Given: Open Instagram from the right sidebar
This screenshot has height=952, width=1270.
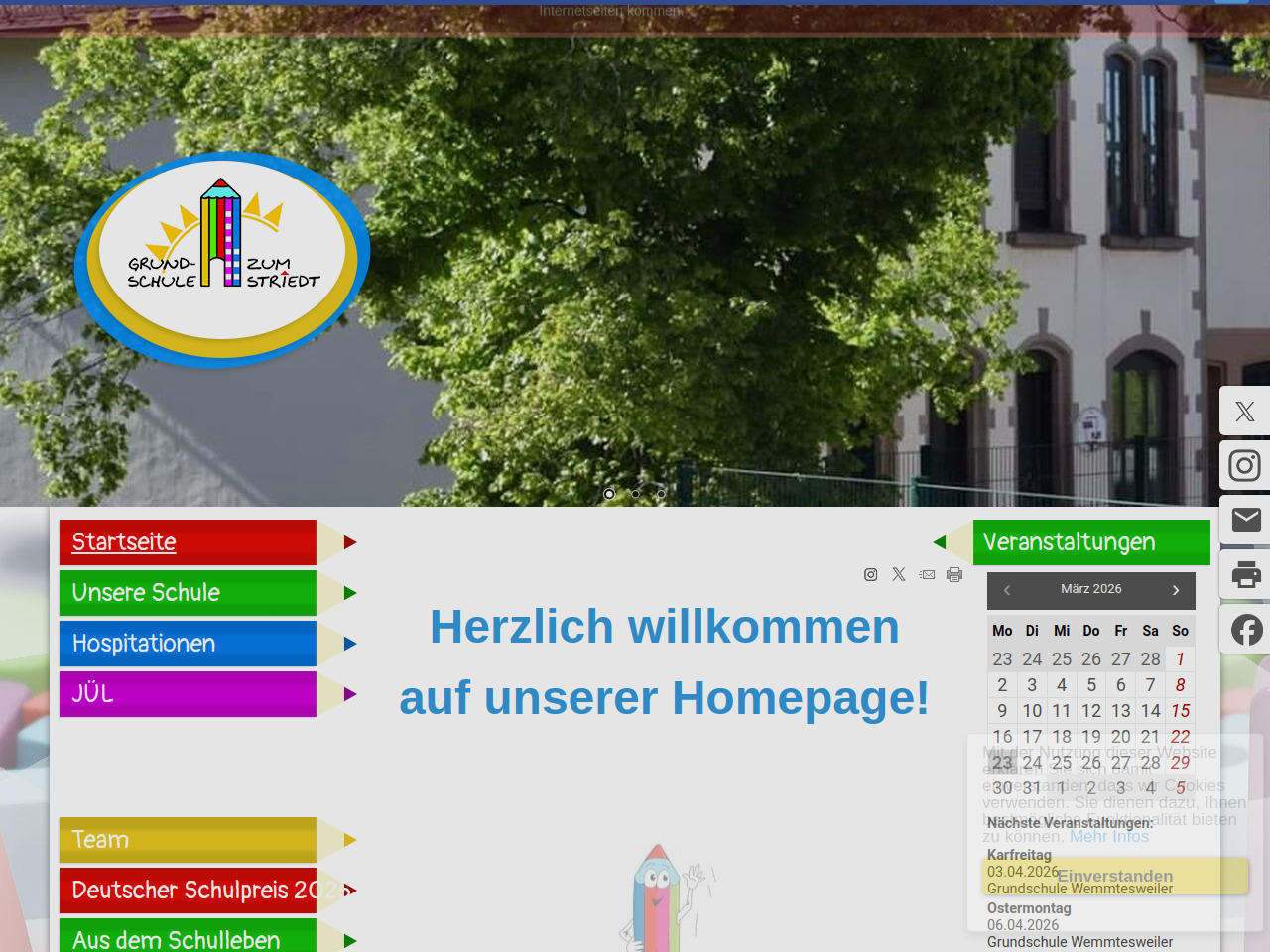Looking at the screenshot, I should click(1245, 465).
